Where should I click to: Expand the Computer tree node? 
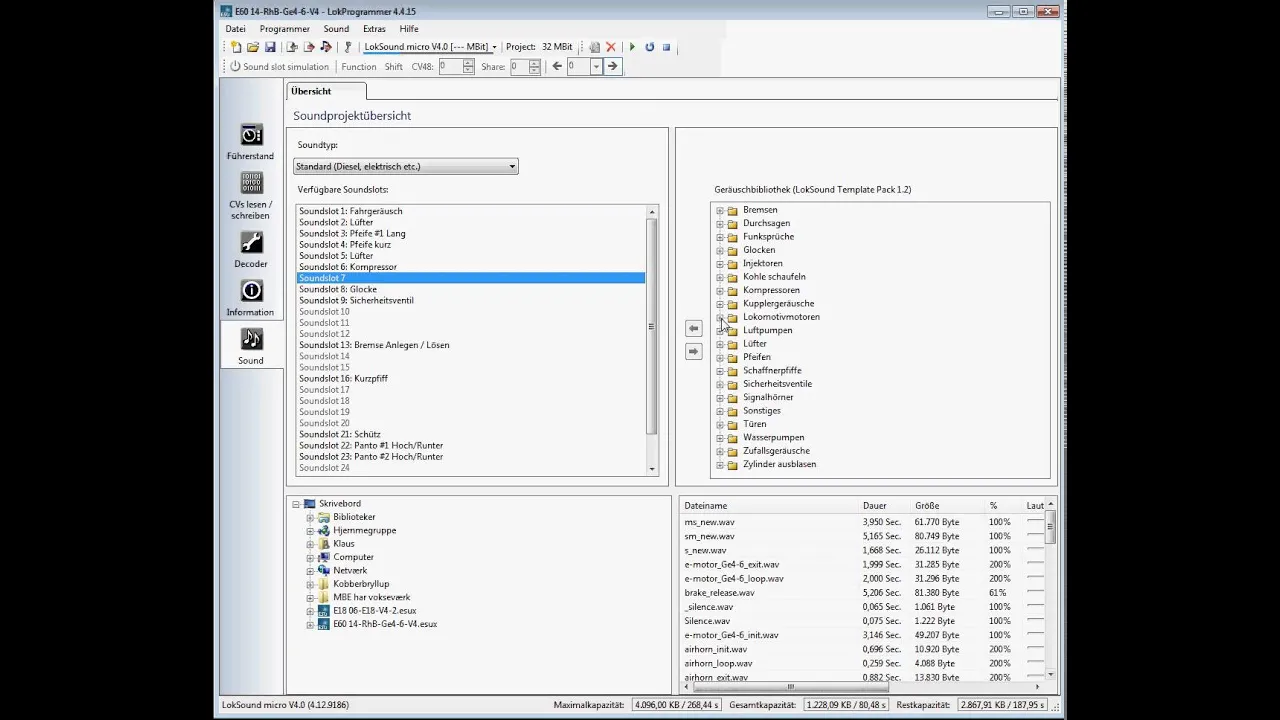pyautogui.click(x=310, y=557)
